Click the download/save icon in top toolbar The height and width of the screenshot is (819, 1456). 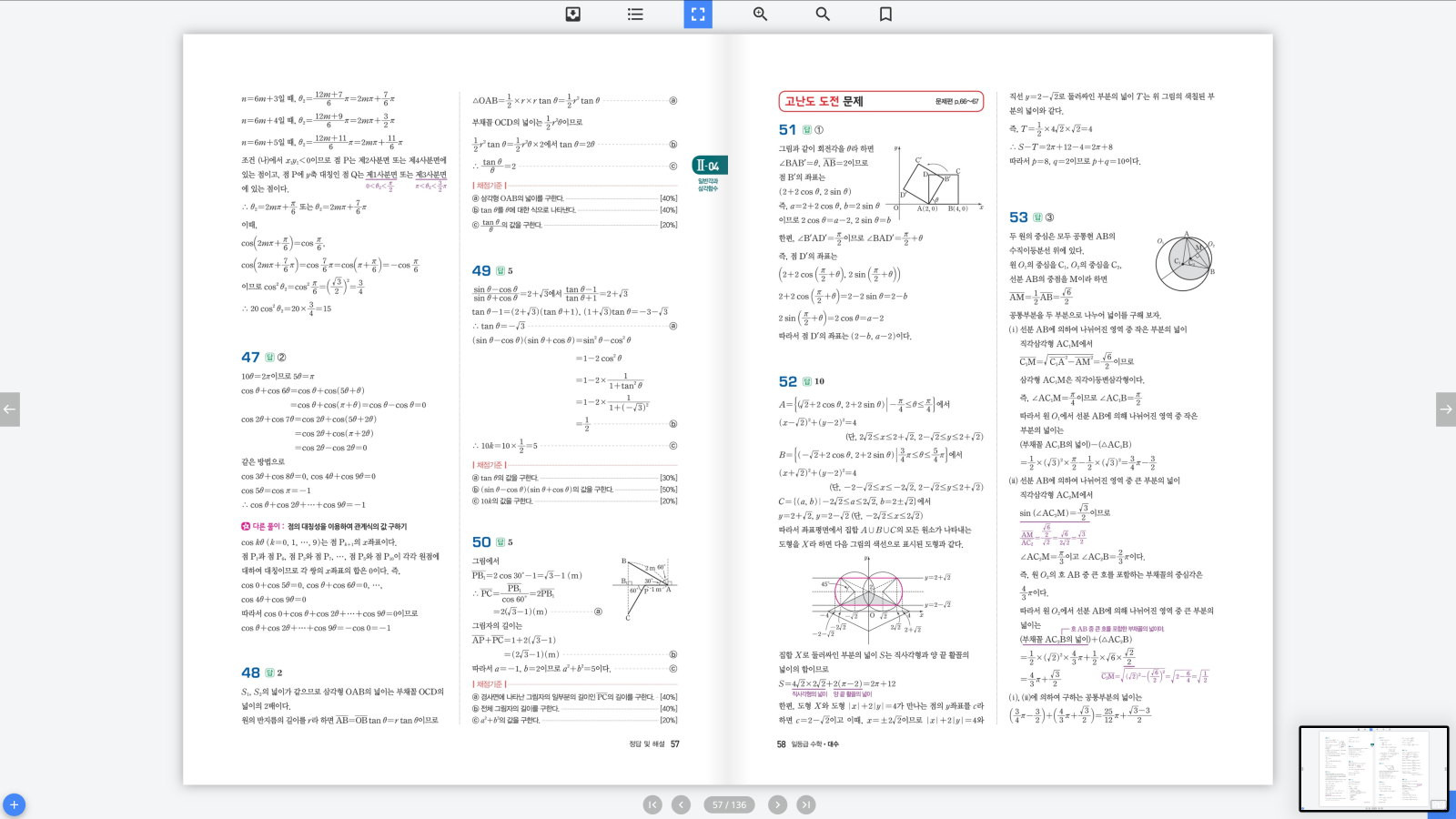573,15
